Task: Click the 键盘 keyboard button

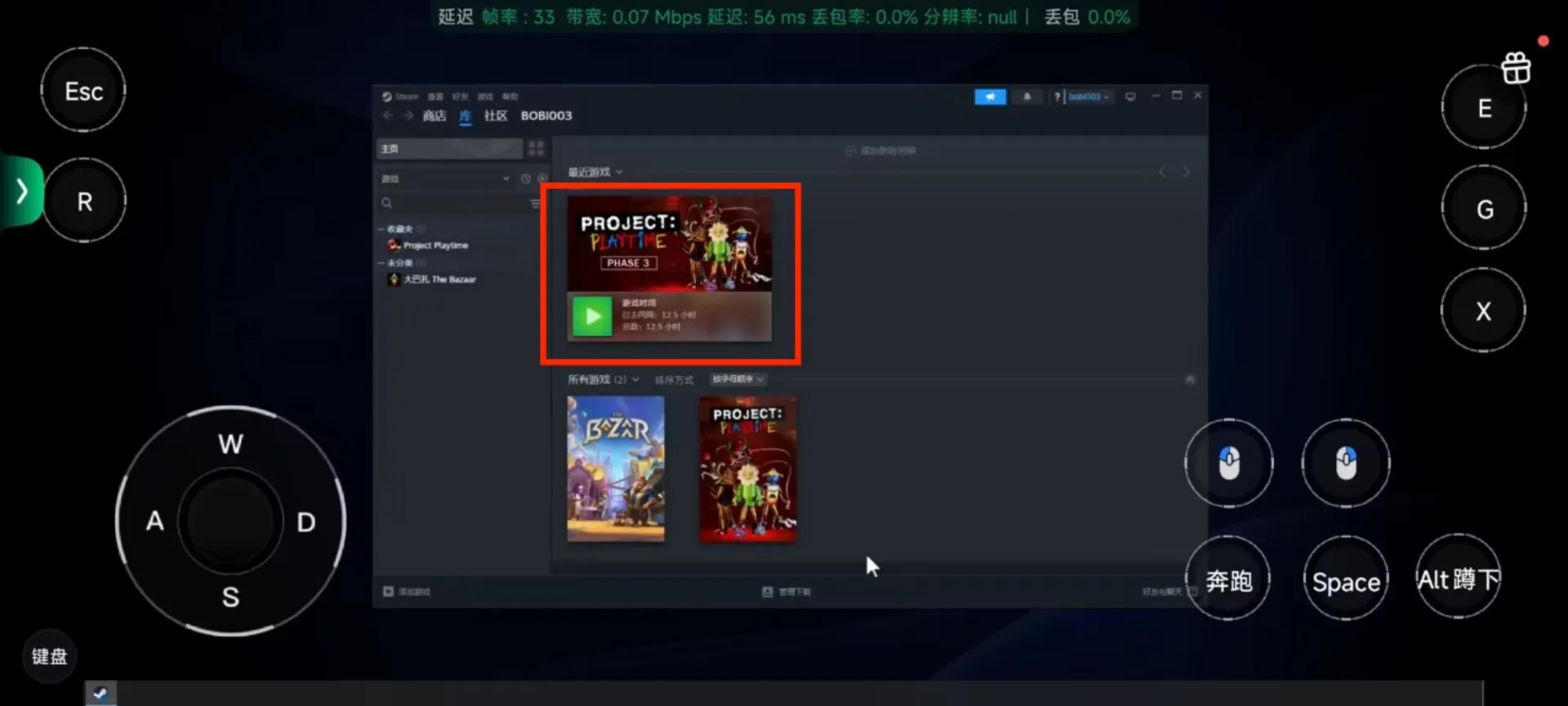Action: pyautogui.click(x=49, y=656)
